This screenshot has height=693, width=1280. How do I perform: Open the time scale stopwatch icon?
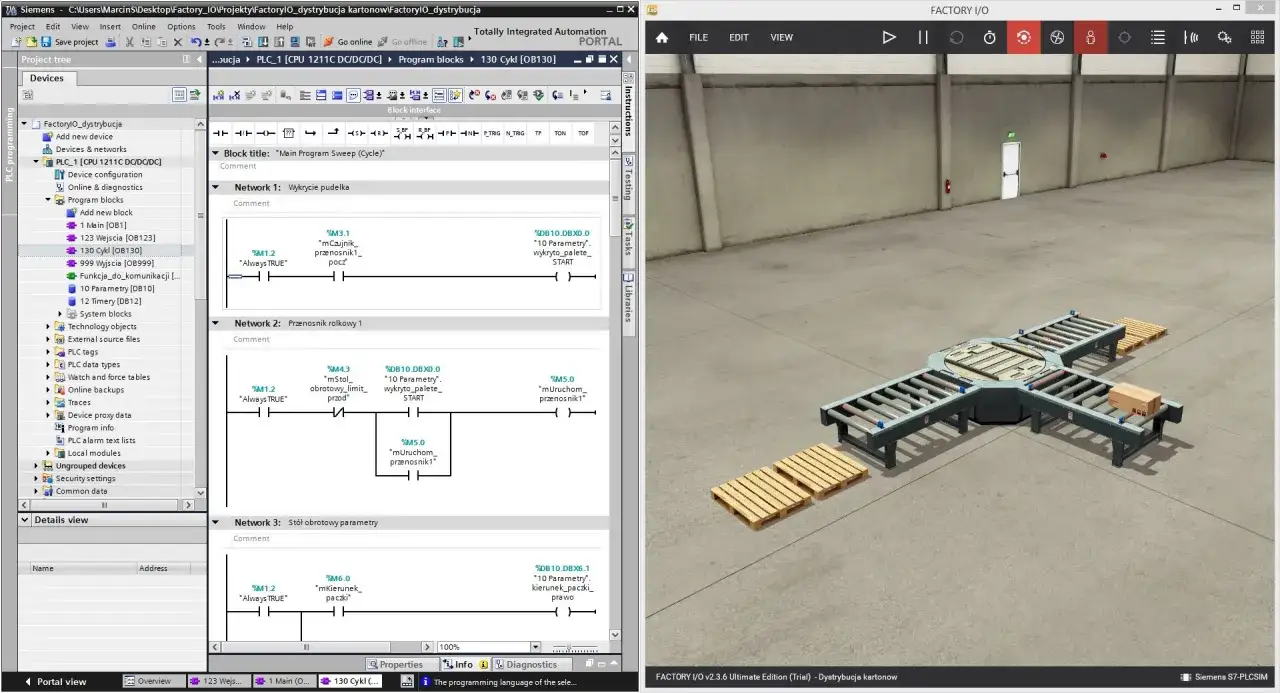coord(990,37)
